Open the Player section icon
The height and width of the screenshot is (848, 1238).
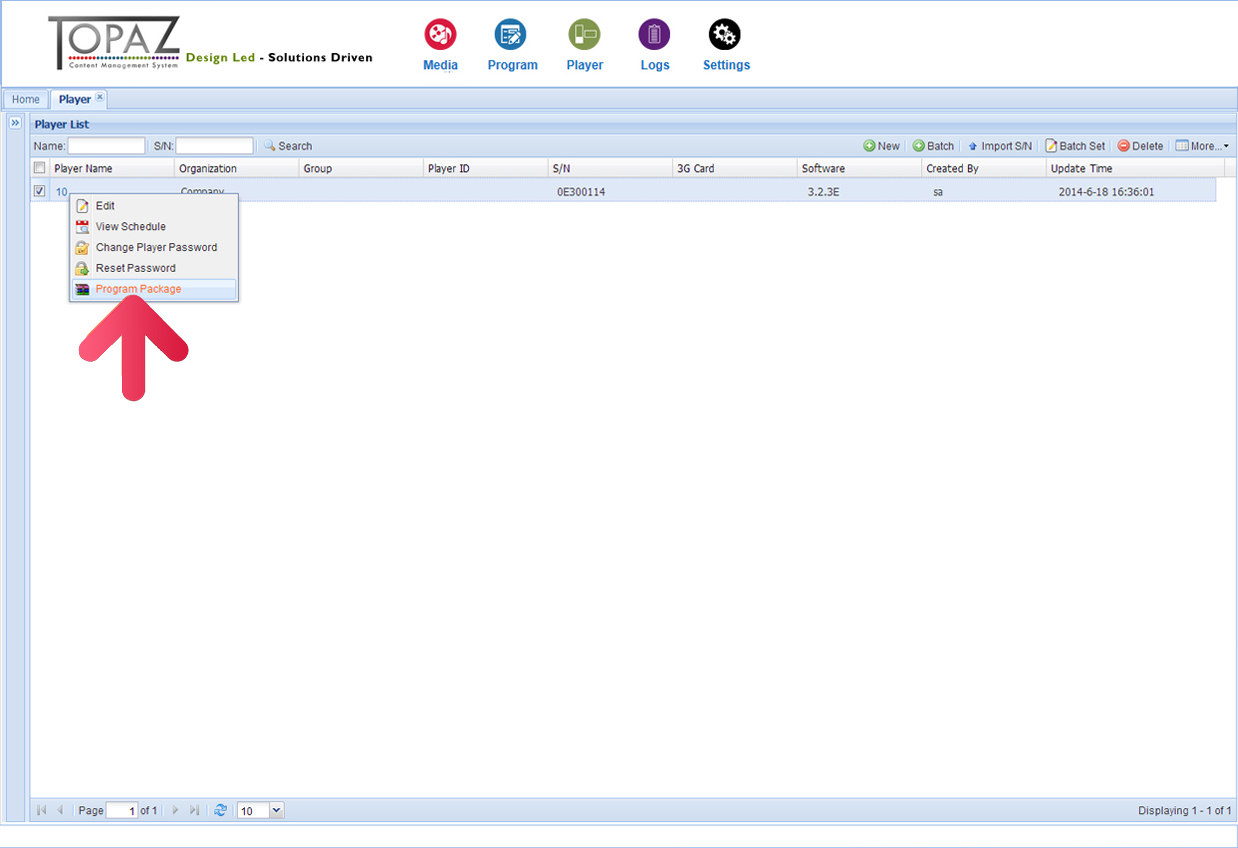tap(584, 35)
